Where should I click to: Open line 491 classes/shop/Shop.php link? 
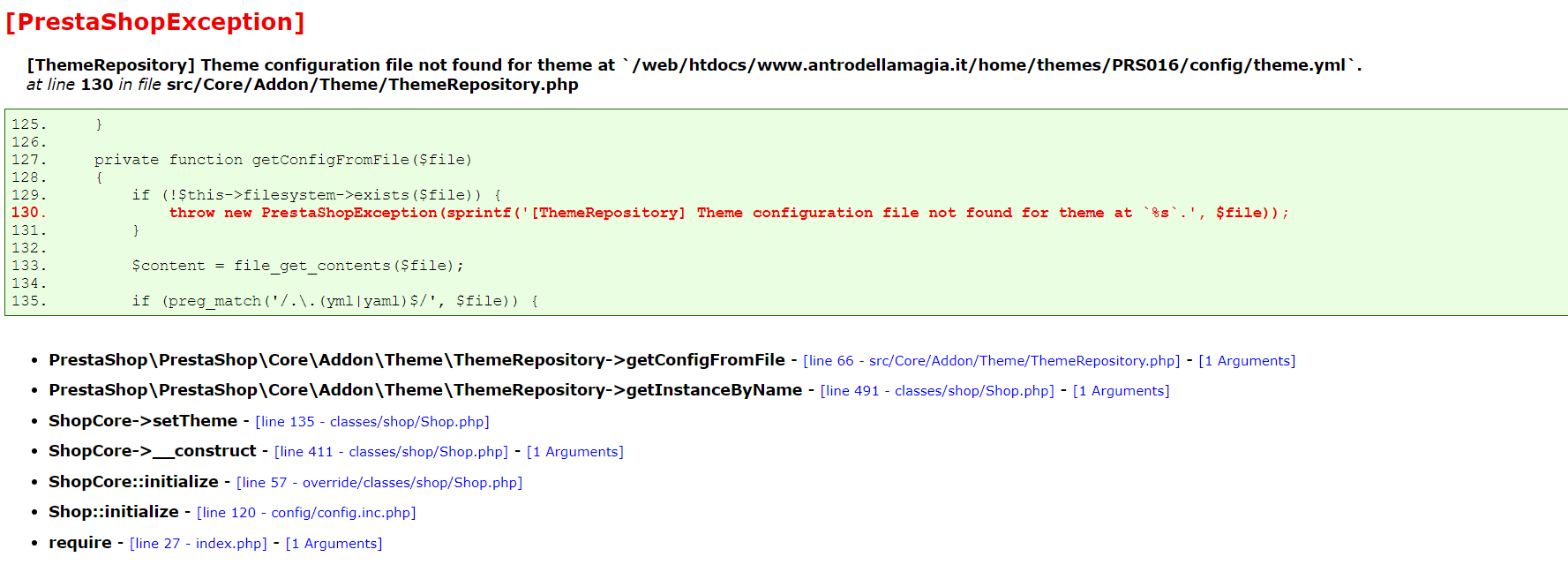(937, 390)
